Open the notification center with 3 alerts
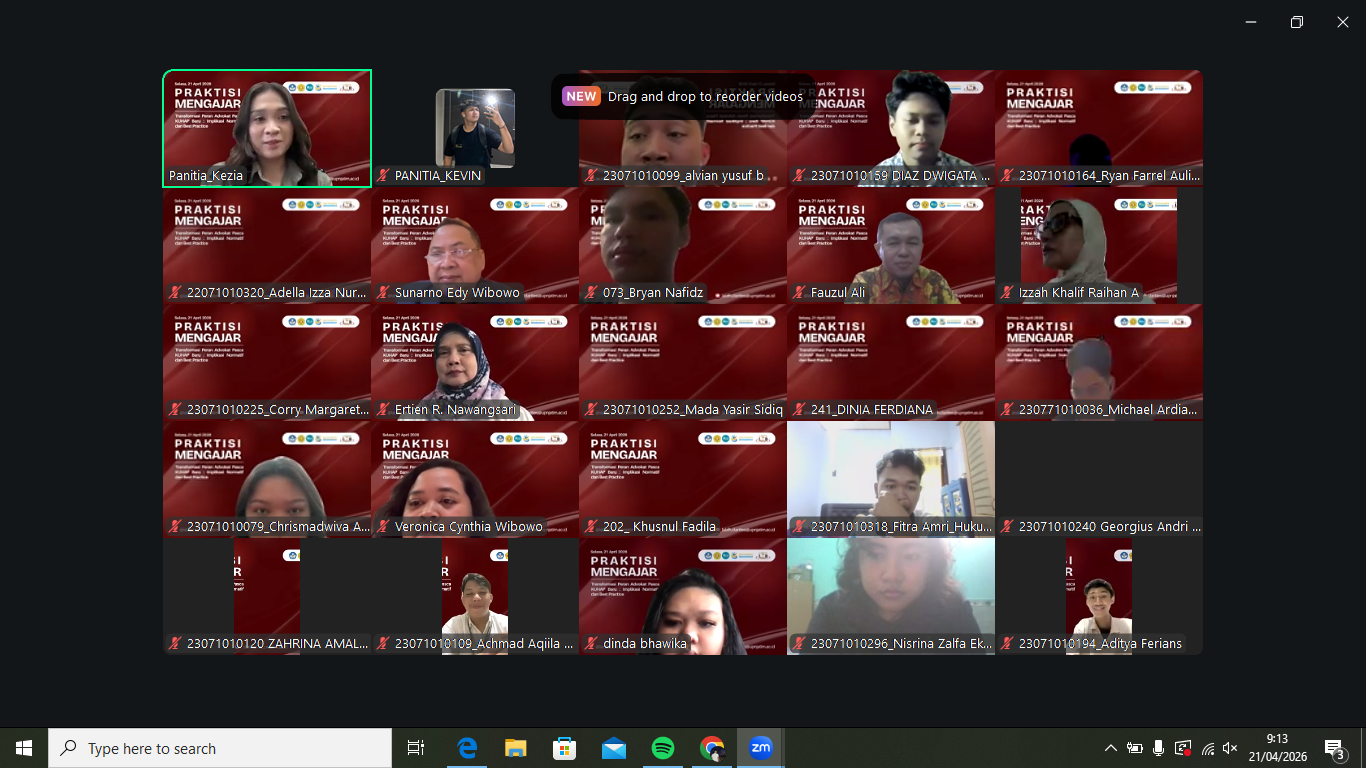This screenshot has height=768, width=1366. click(x=1334, y=748)
